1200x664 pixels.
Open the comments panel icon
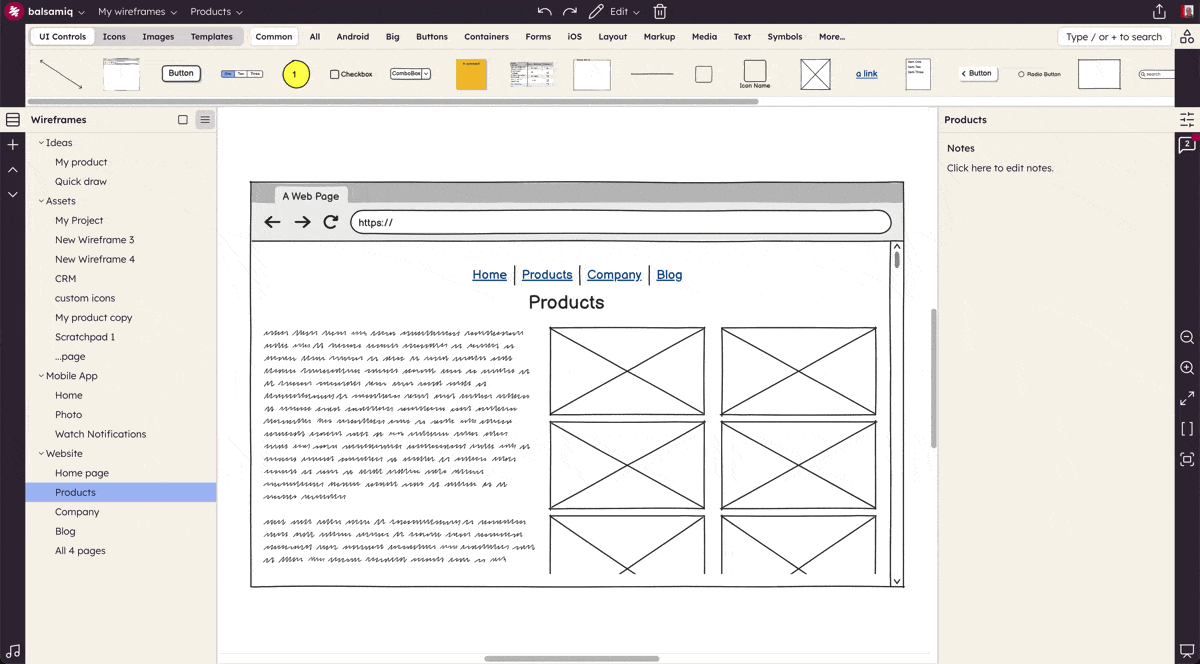[x=1187, y=146]
